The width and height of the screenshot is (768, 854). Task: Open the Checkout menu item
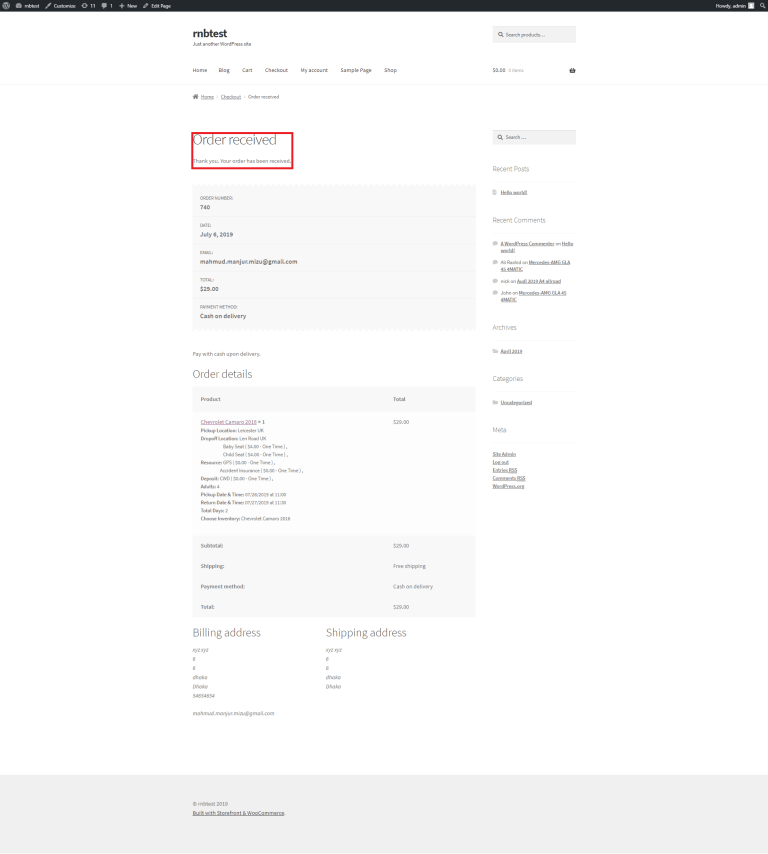click(x=276, y=70)
